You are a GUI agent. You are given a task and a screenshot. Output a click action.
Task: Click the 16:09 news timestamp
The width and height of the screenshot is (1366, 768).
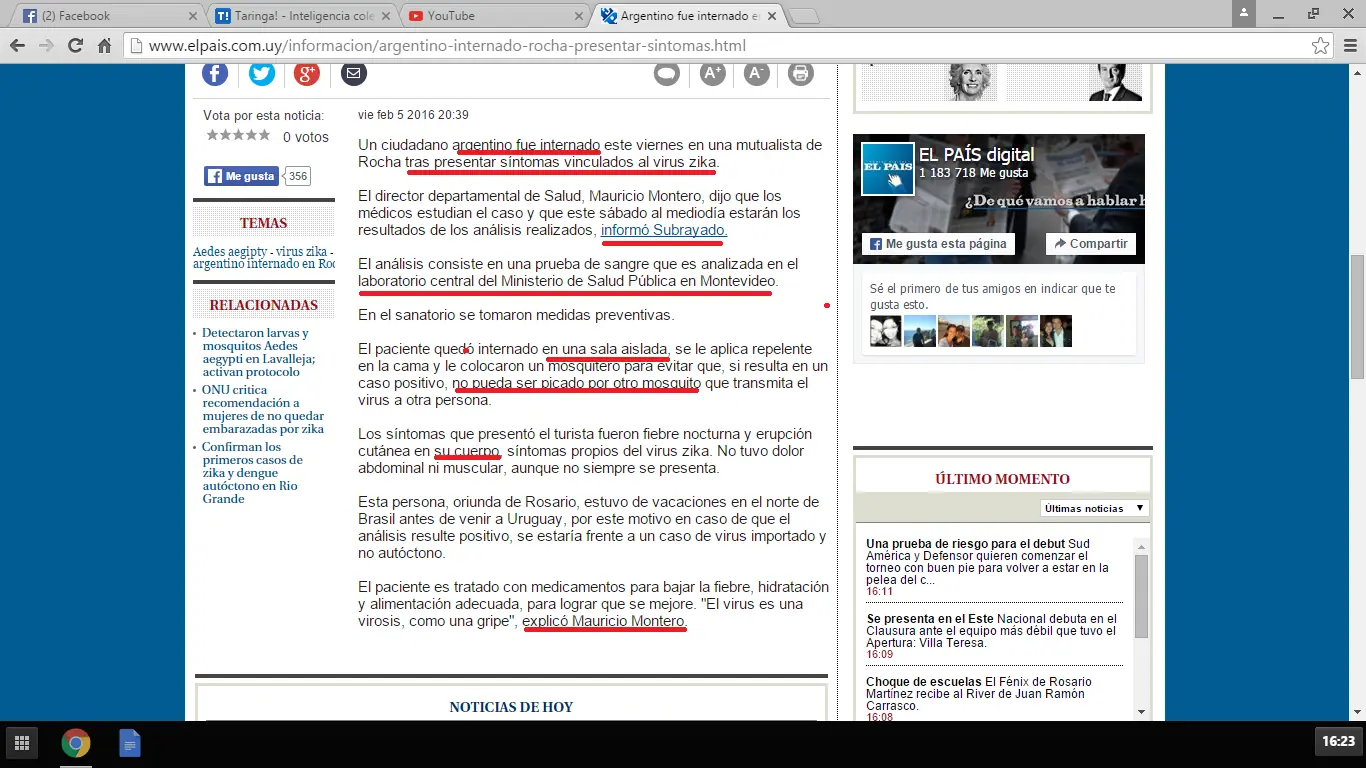pos(879,655)
